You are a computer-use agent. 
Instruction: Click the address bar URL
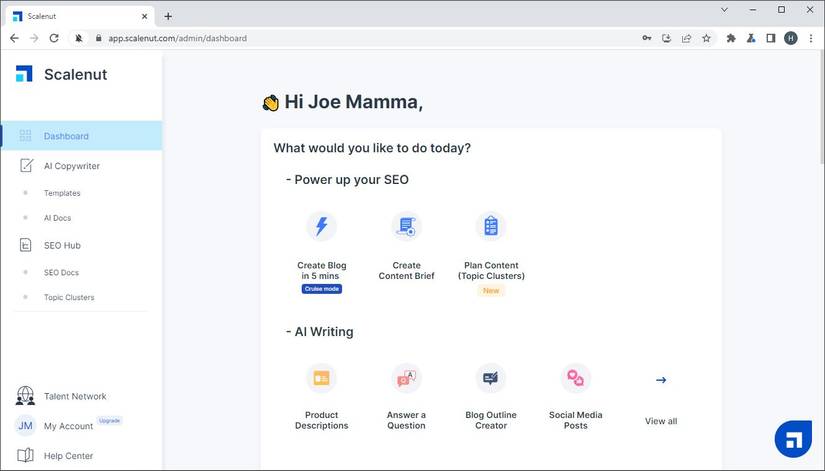pos(177,38)
